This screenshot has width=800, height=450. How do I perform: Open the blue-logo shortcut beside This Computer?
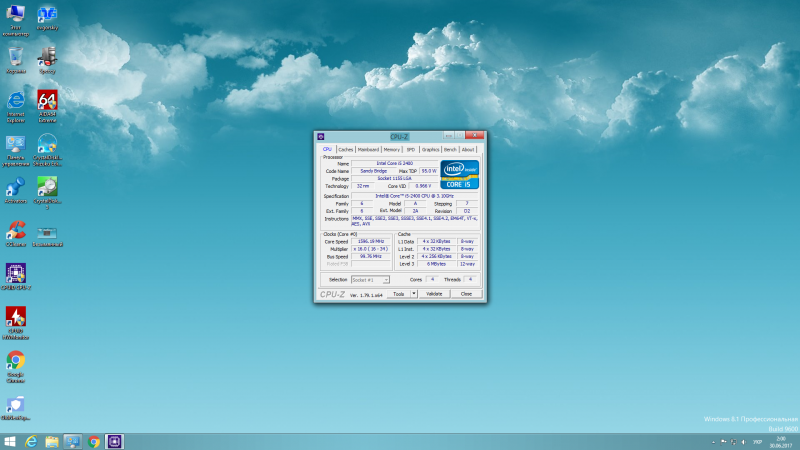[x=47, y=18]
